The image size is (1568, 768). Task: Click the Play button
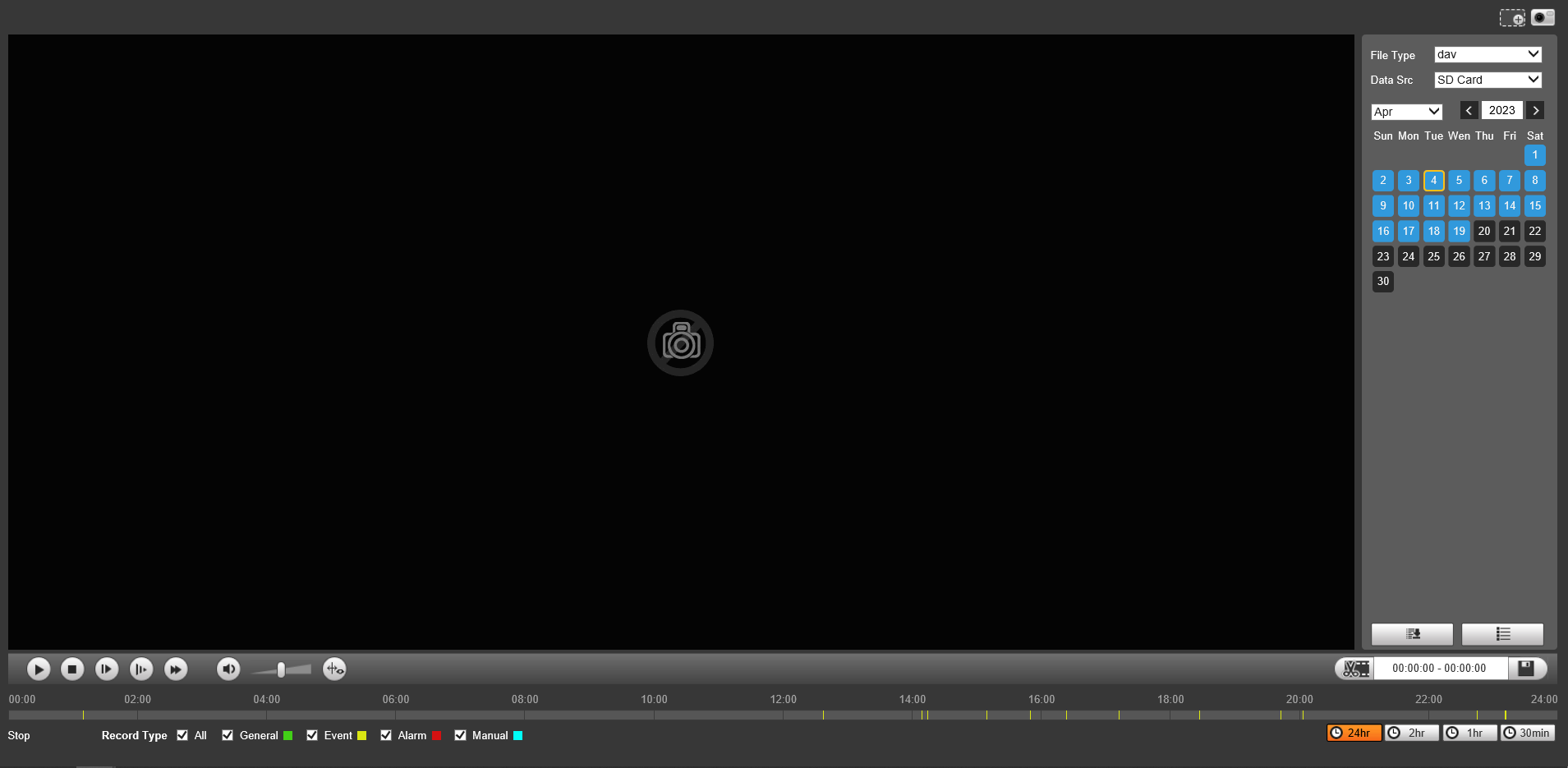(38, 669)
